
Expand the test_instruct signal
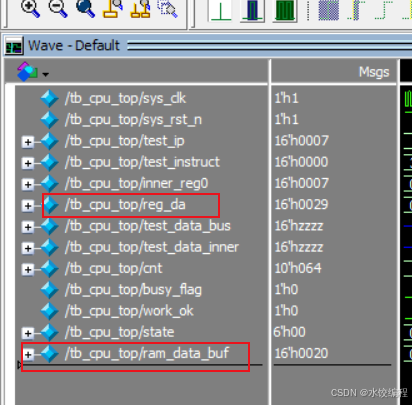point(28,163)
